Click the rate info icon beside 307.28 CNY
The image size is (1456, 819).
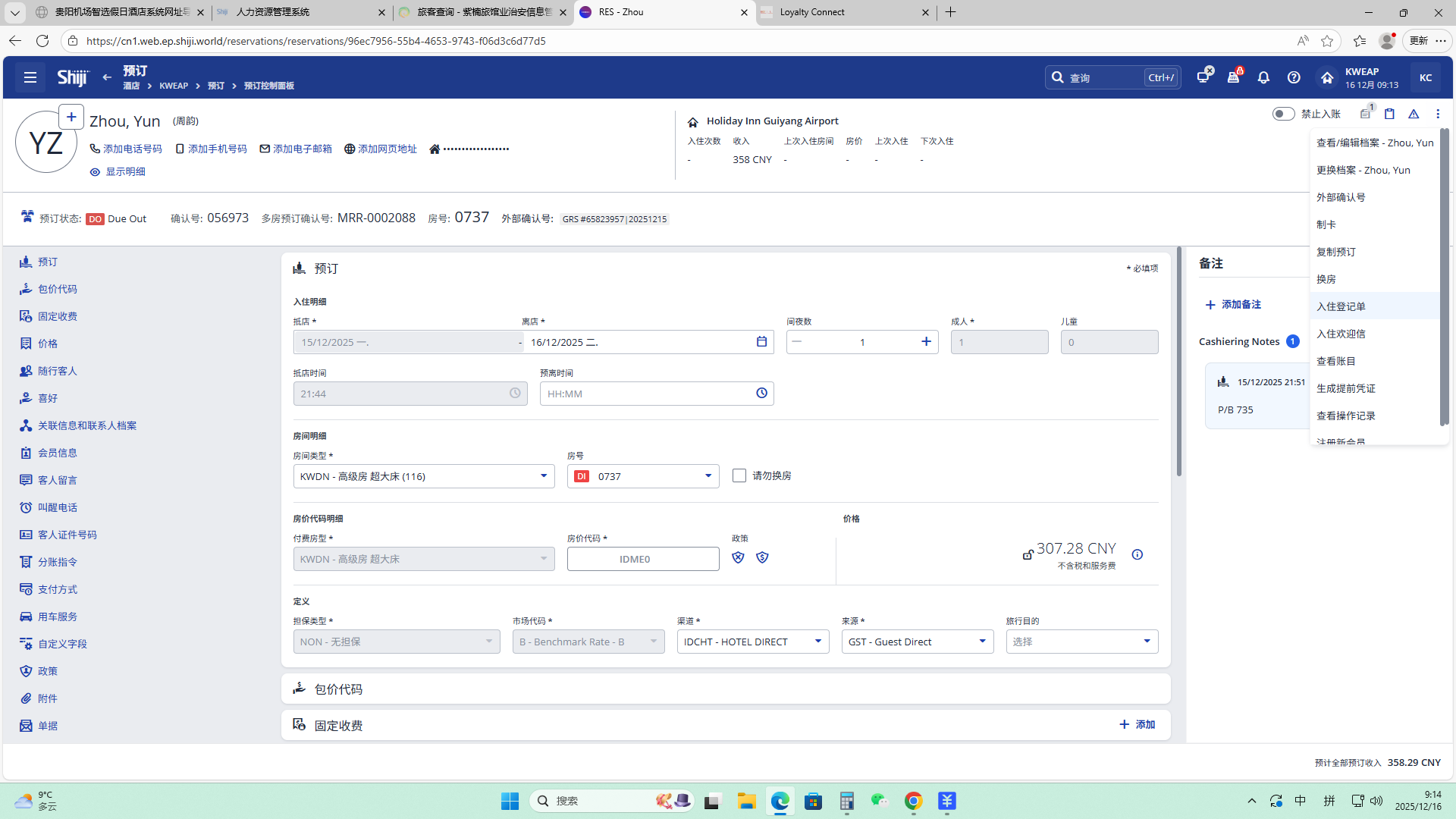[x=1137, y=554]
